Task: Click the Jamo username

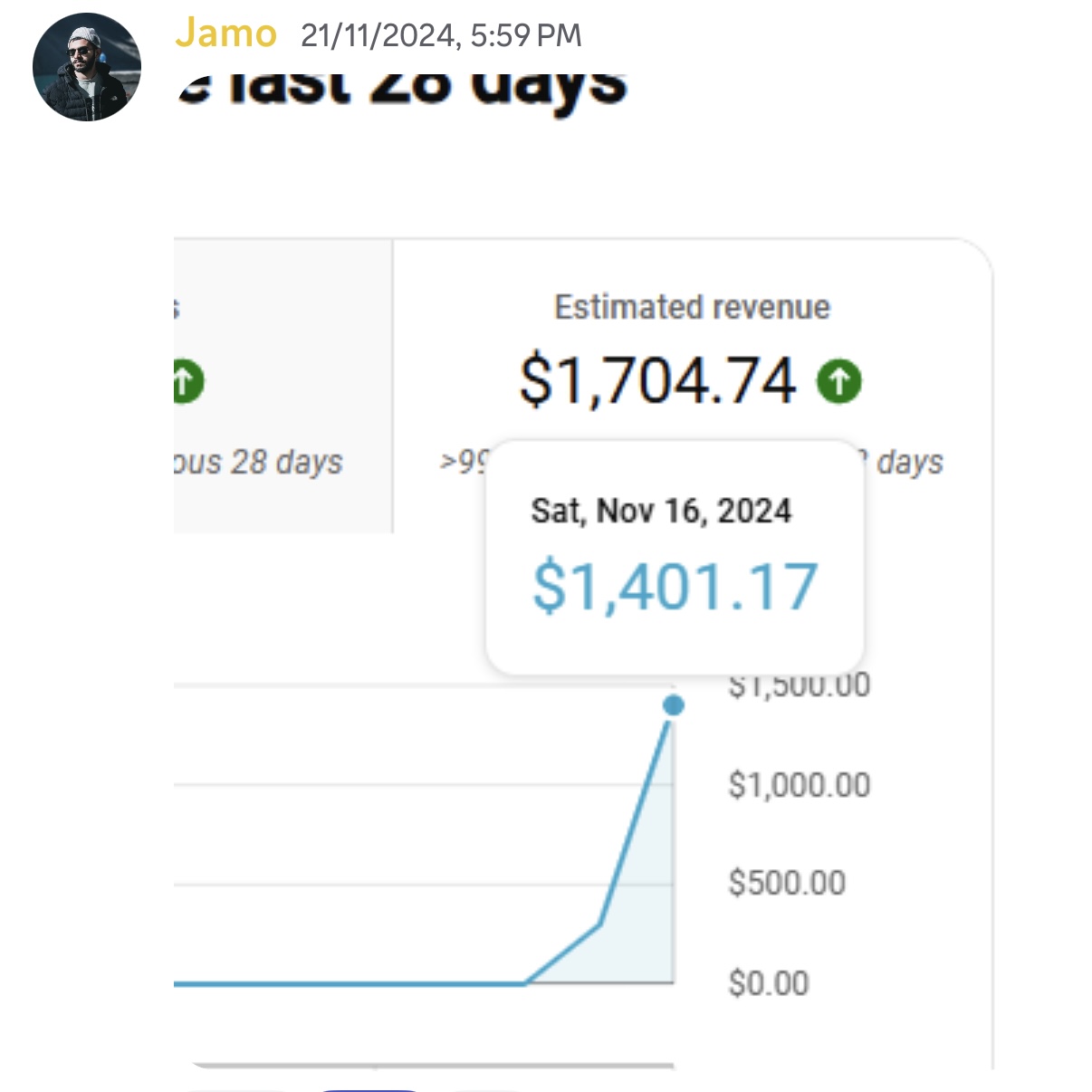Action: coord(225,34)
